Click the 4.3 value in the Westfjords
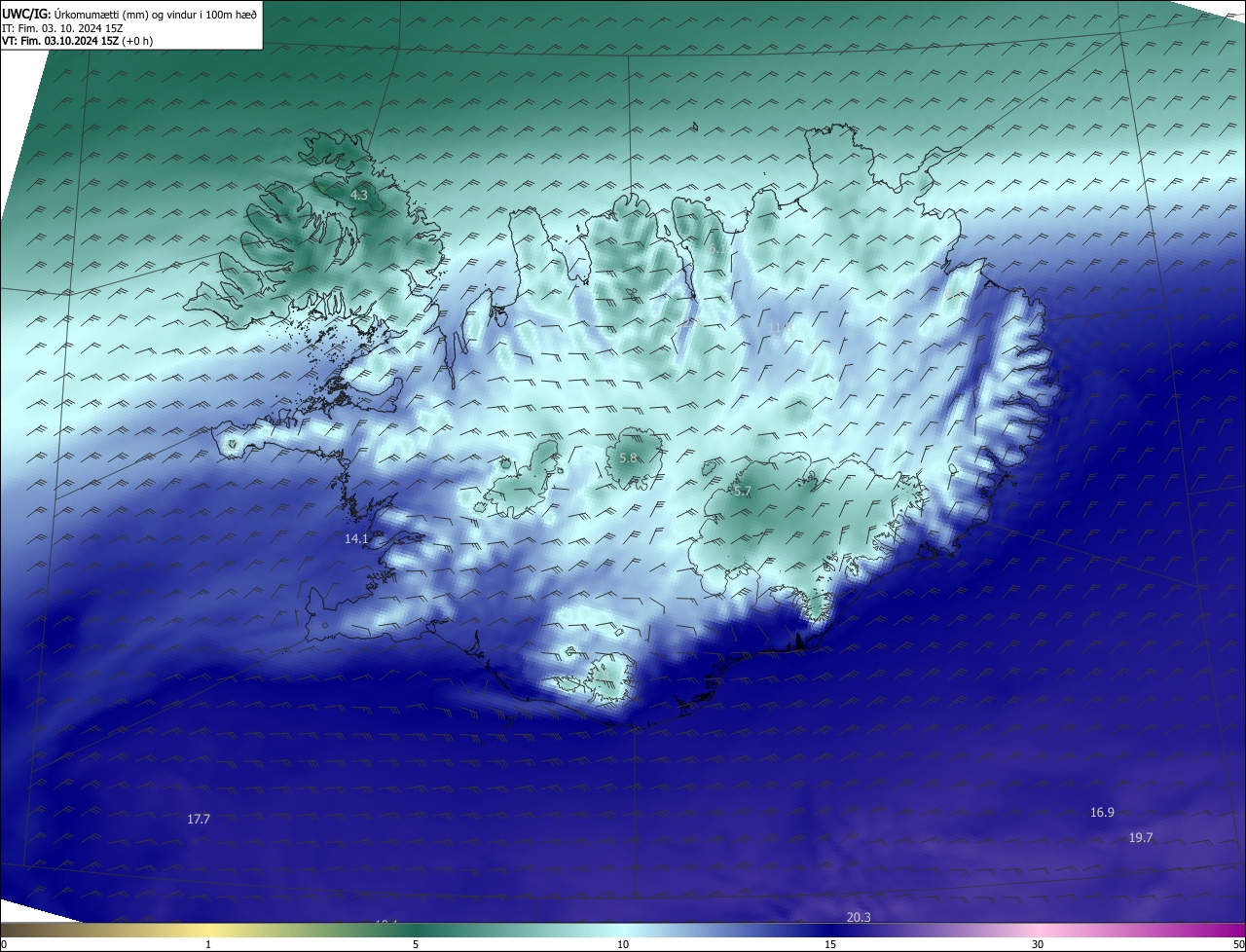The width and height of the screenshot is (1246, 952). [x=359, y=196]
